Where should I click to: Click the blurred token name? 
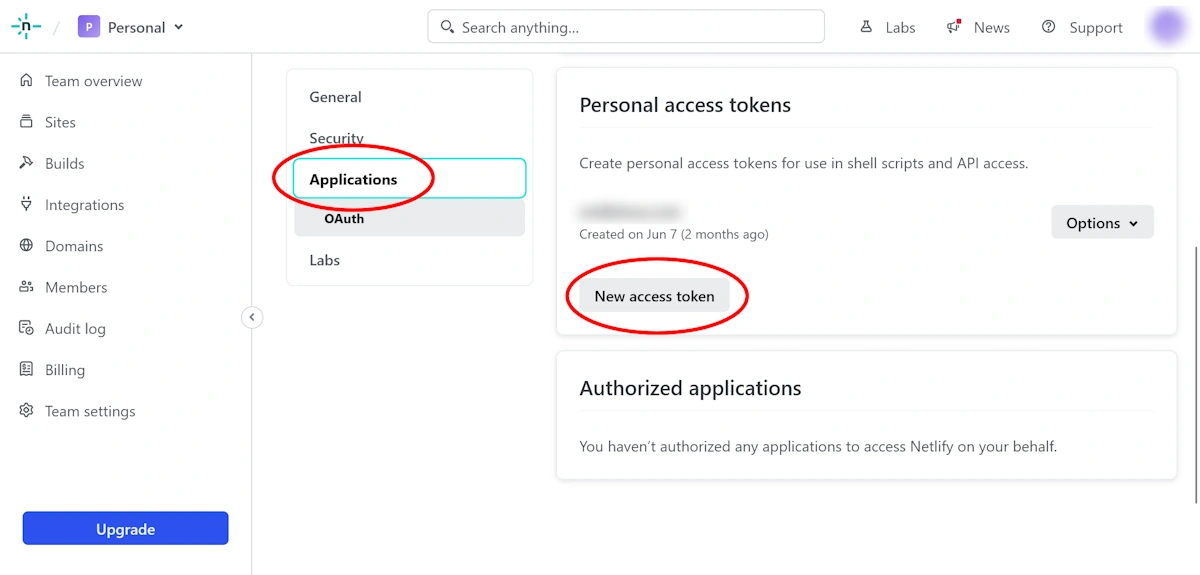(x=630, y=212)
